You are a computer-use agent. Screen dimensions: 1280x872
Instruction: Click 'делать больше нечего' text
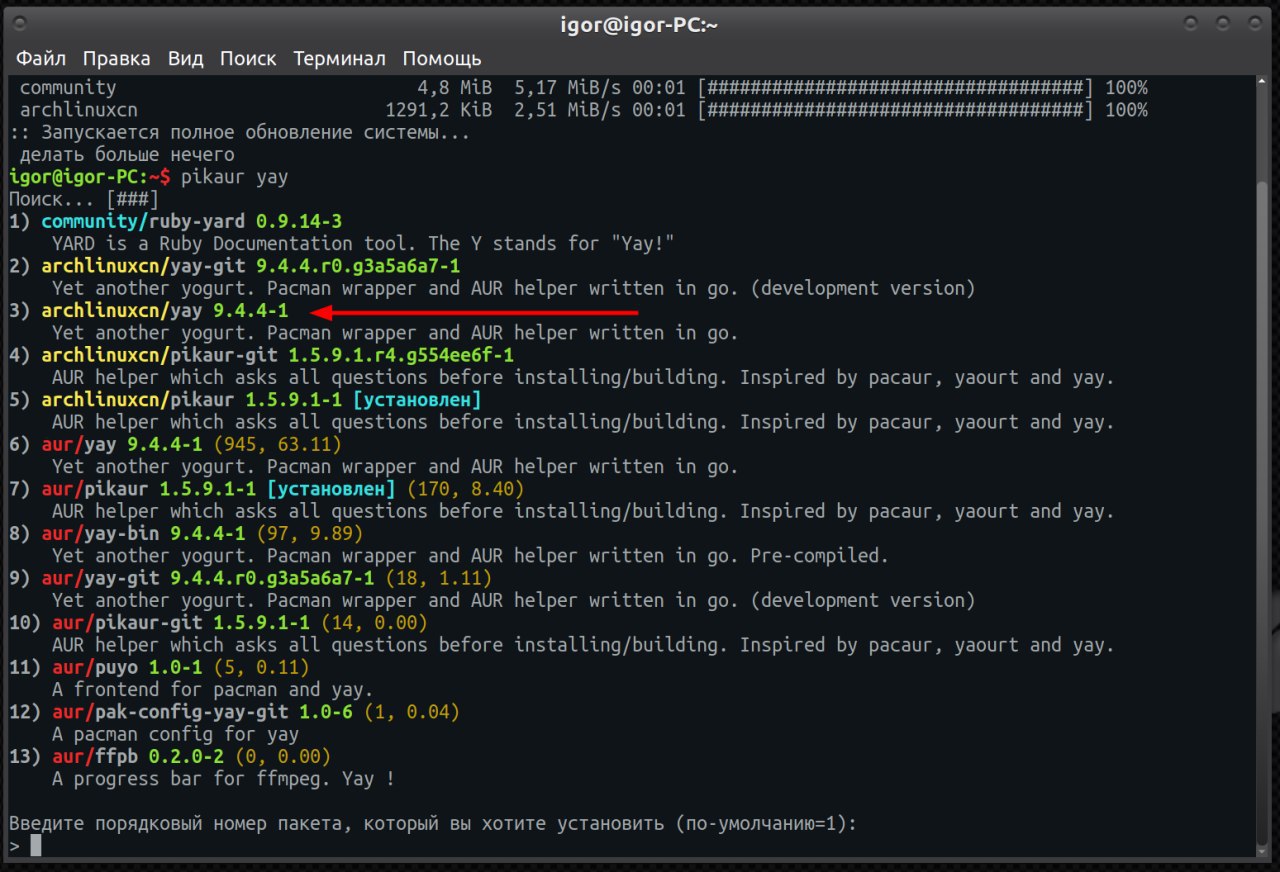[127, 154]
